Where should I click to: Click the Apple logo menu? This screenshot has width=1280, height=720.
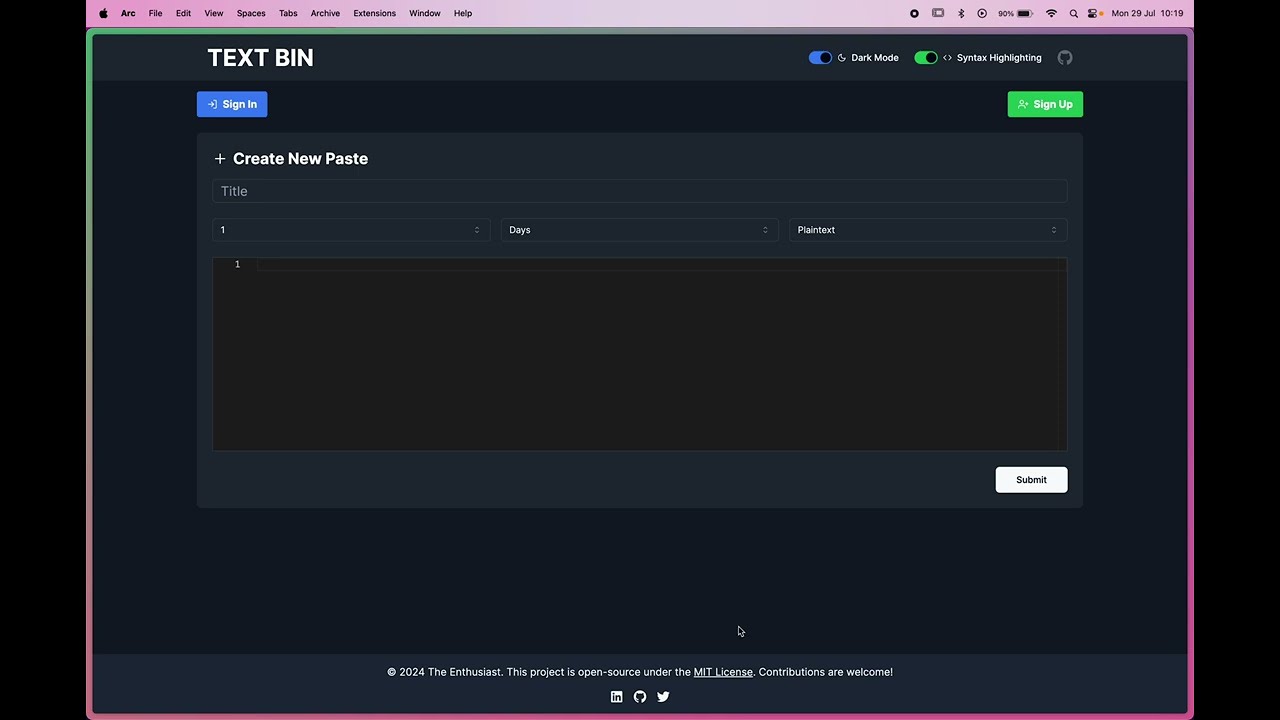click(x=103, y=13)
